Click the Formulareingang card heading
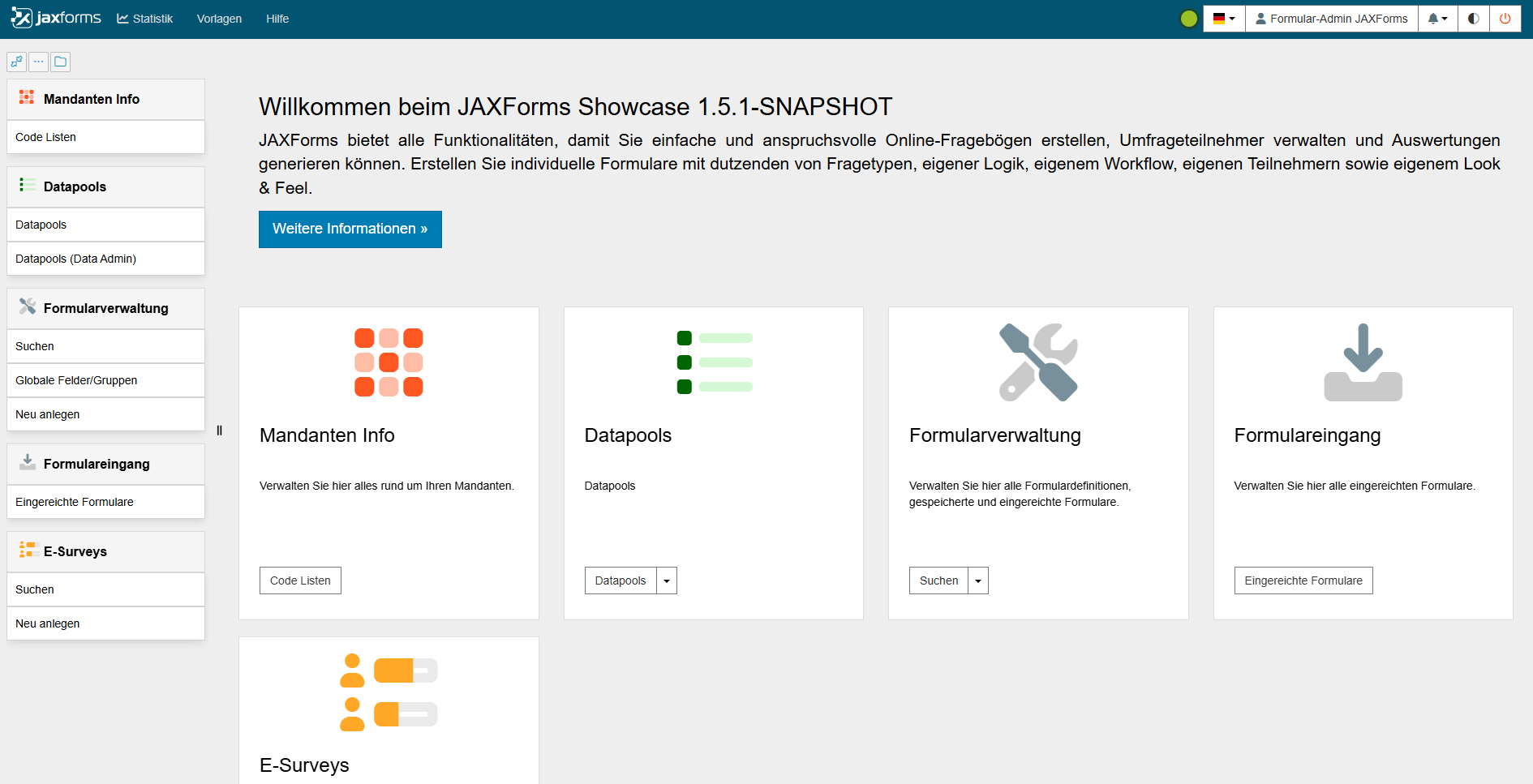Screen dimensions: 1533x784 pyautogui.click(x=1308, y=435)
